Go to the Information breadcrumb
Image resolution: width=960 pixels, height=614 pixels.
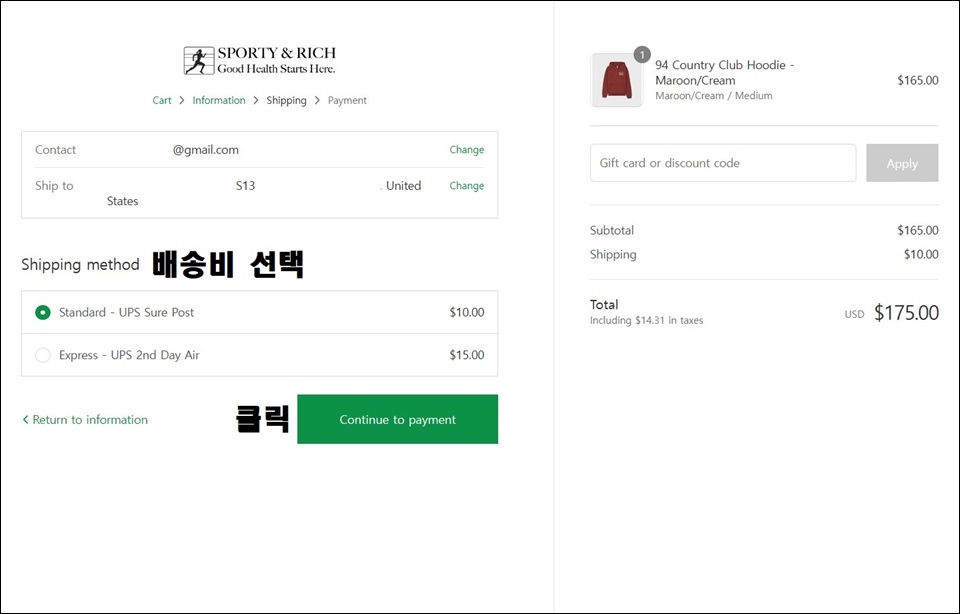pos(219,100)
